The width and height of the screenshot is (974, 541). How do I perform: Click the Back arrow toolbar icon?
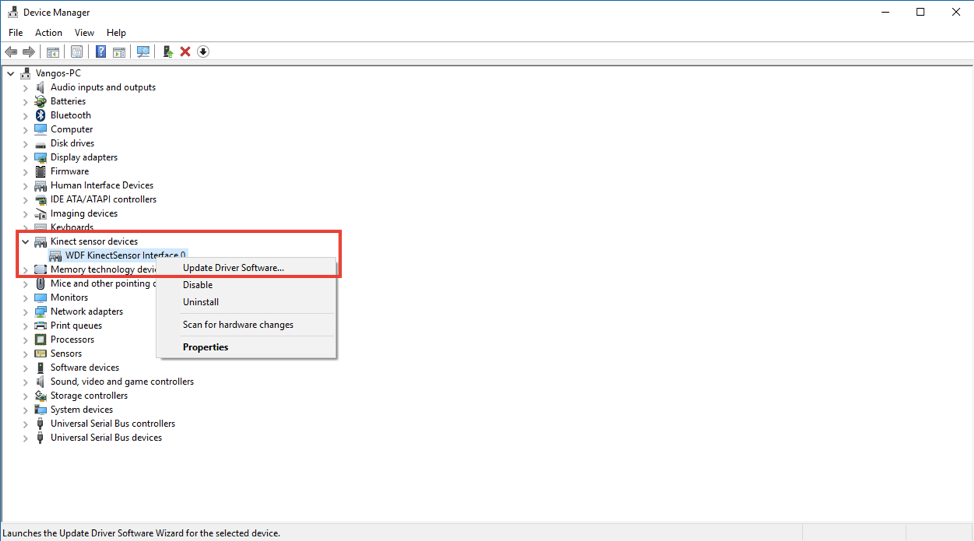pyautogui.click(x=11, y=52)
